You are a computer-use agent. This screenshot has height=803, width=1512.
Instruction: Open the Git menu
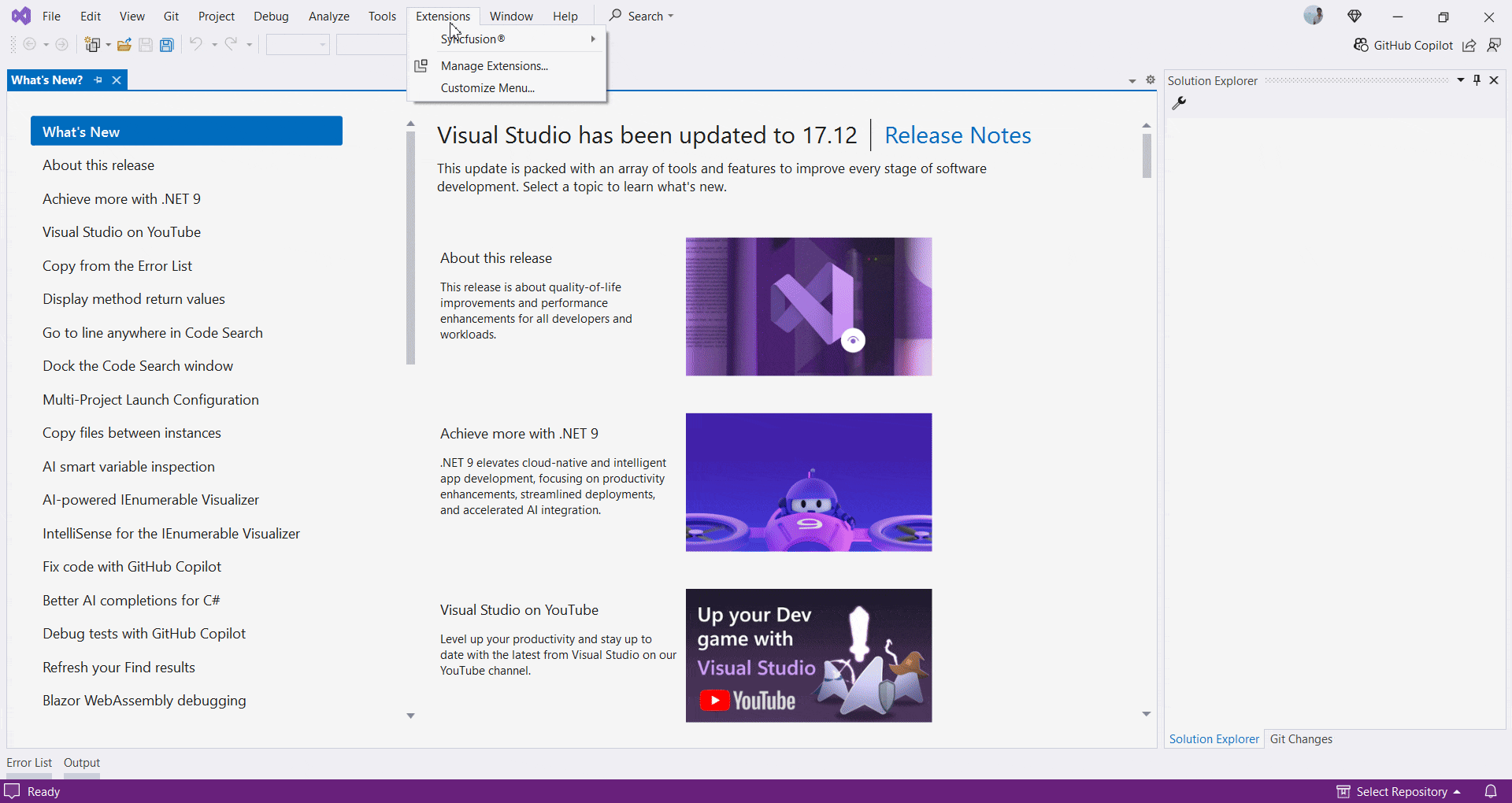click(x=171, y=16)
